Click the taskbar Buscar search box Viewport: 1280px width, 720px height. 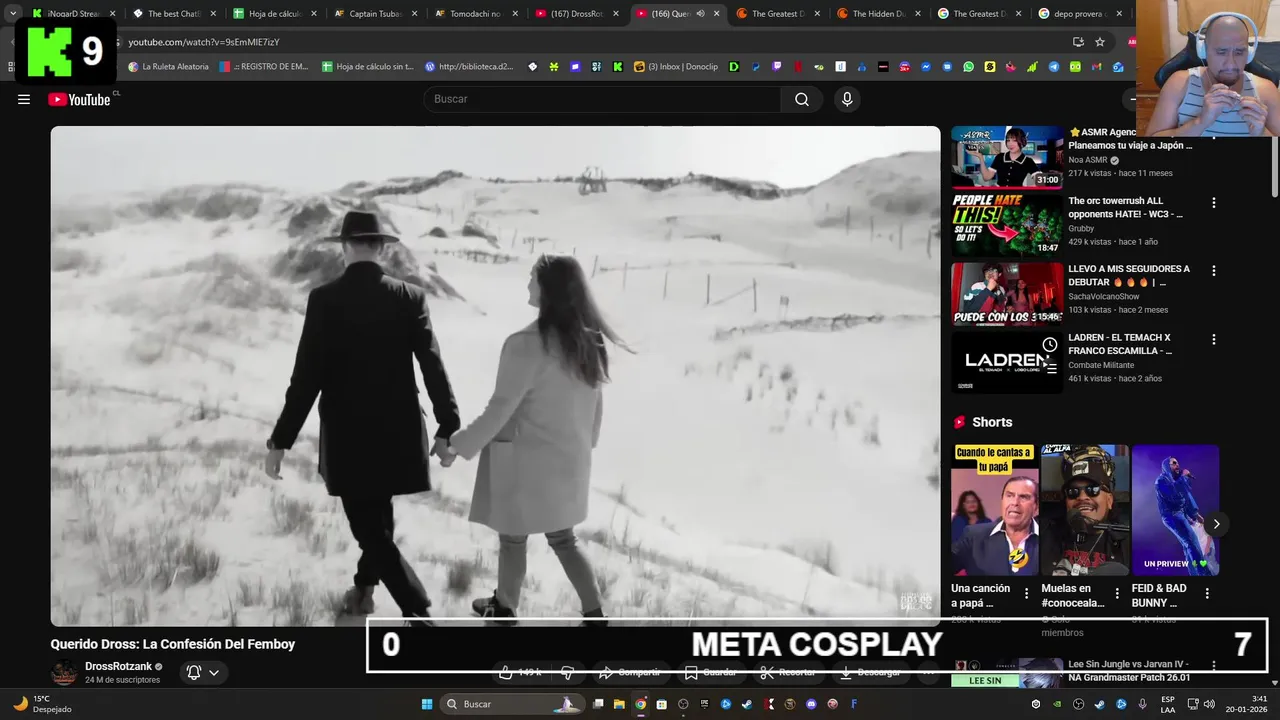pyautogui.click(x=512, y=704)
